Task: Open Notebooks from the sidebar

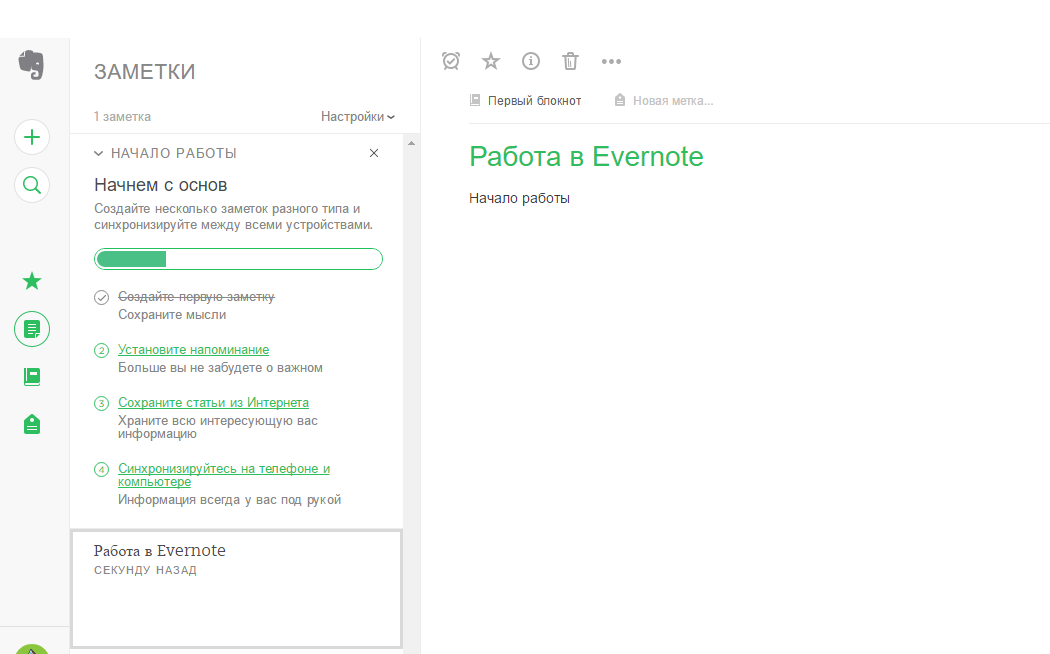Action: [31, 376]
